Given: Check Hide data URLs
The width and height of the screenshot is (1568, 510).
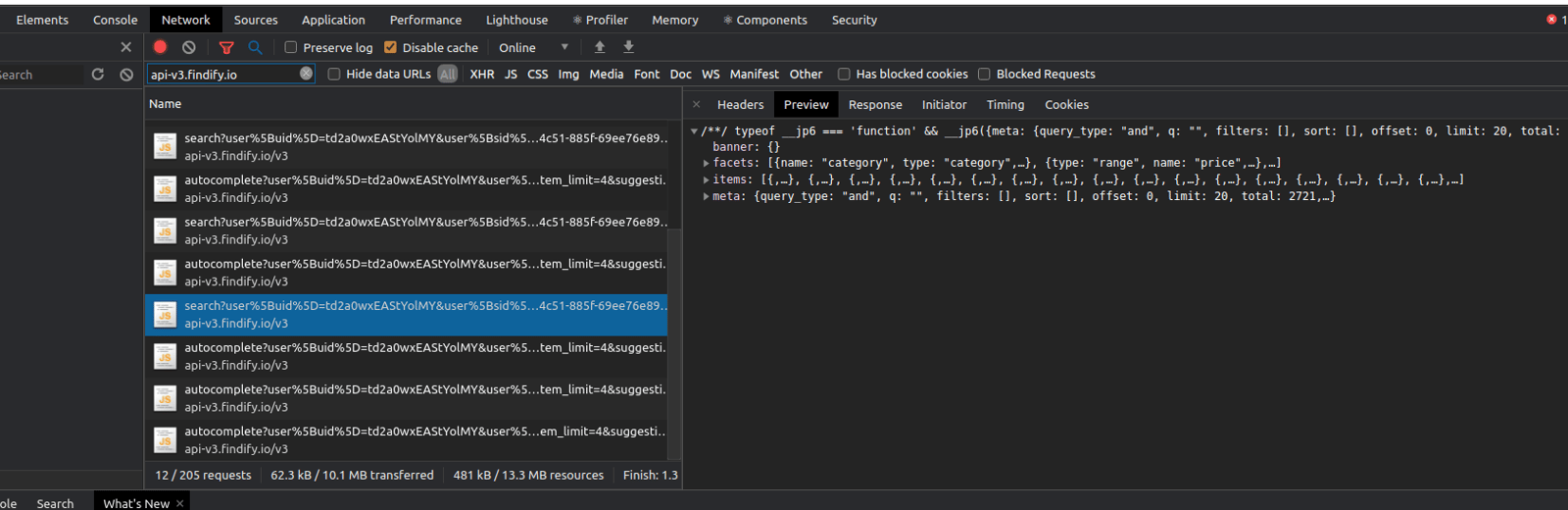Looking at the screenshot, I should tap(334, 74).
